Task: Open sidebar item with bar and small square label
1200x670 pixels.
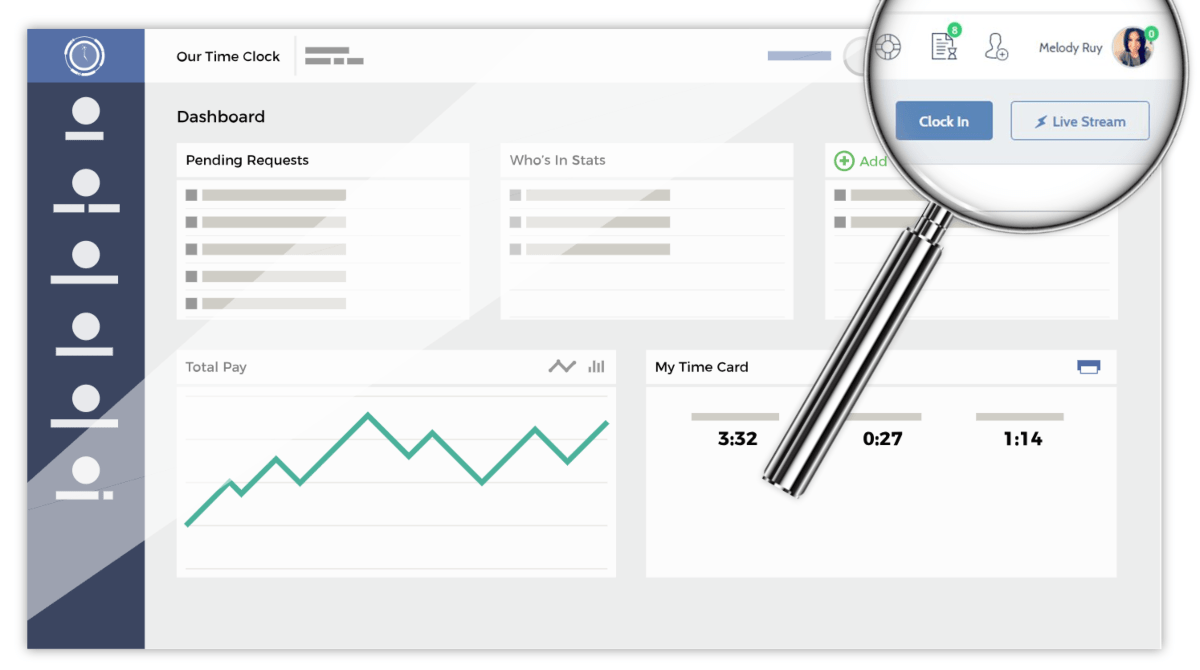Action: pos(86,478)
